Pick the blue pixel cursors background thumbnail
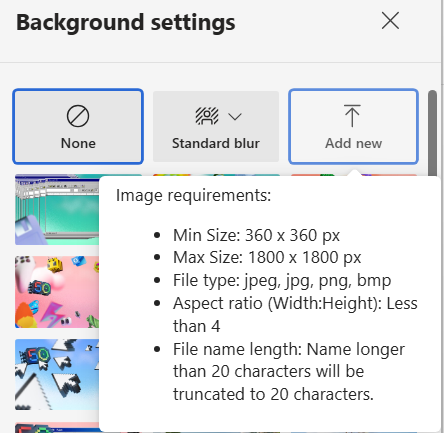 coord(57,375)
